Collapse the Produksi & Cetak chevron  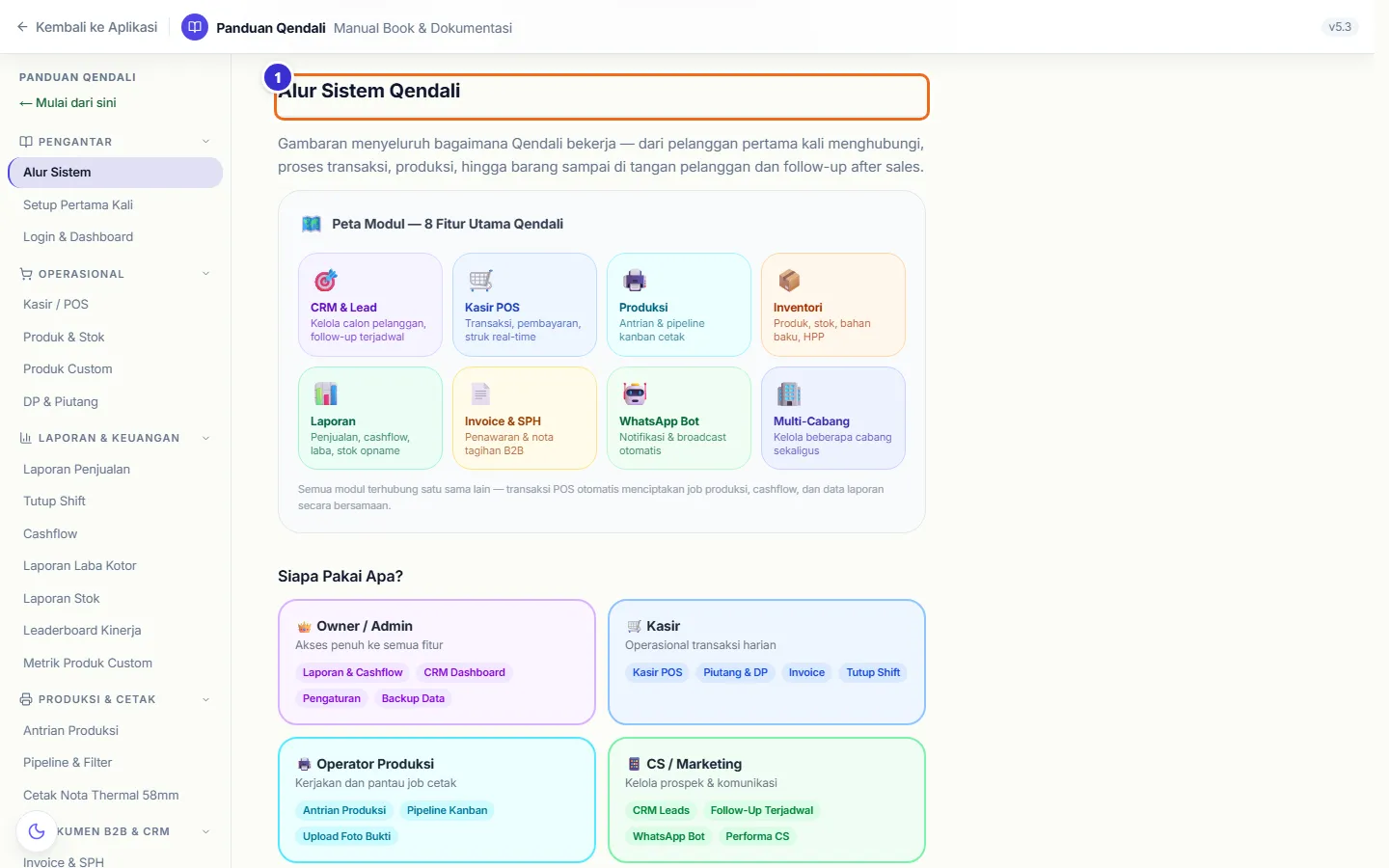[x=205, y=699]
